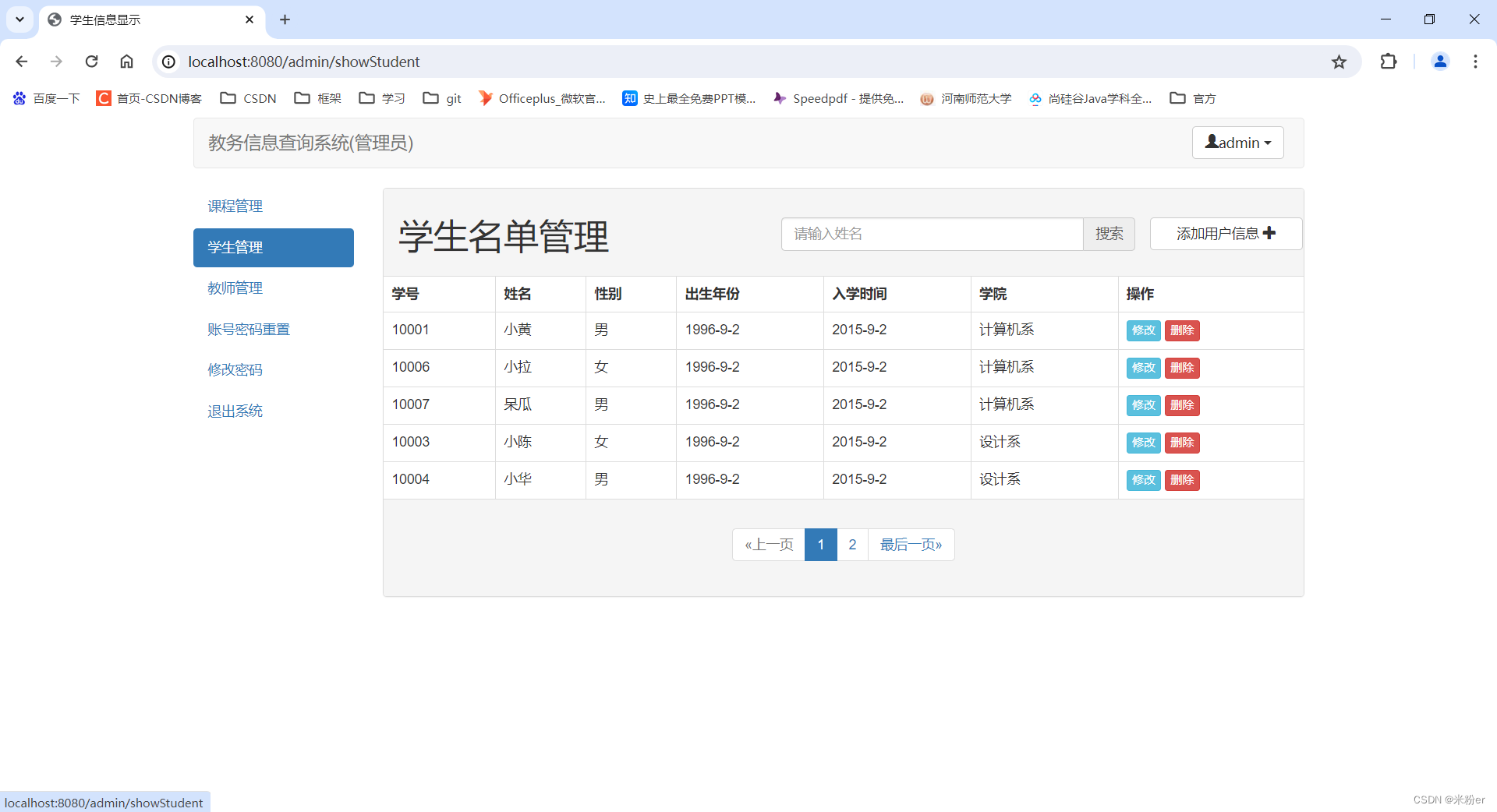Screen dimensions: 1497x812
Task: Go to pagination page 2
Action: pyautogui.click(x=852, y=545)
